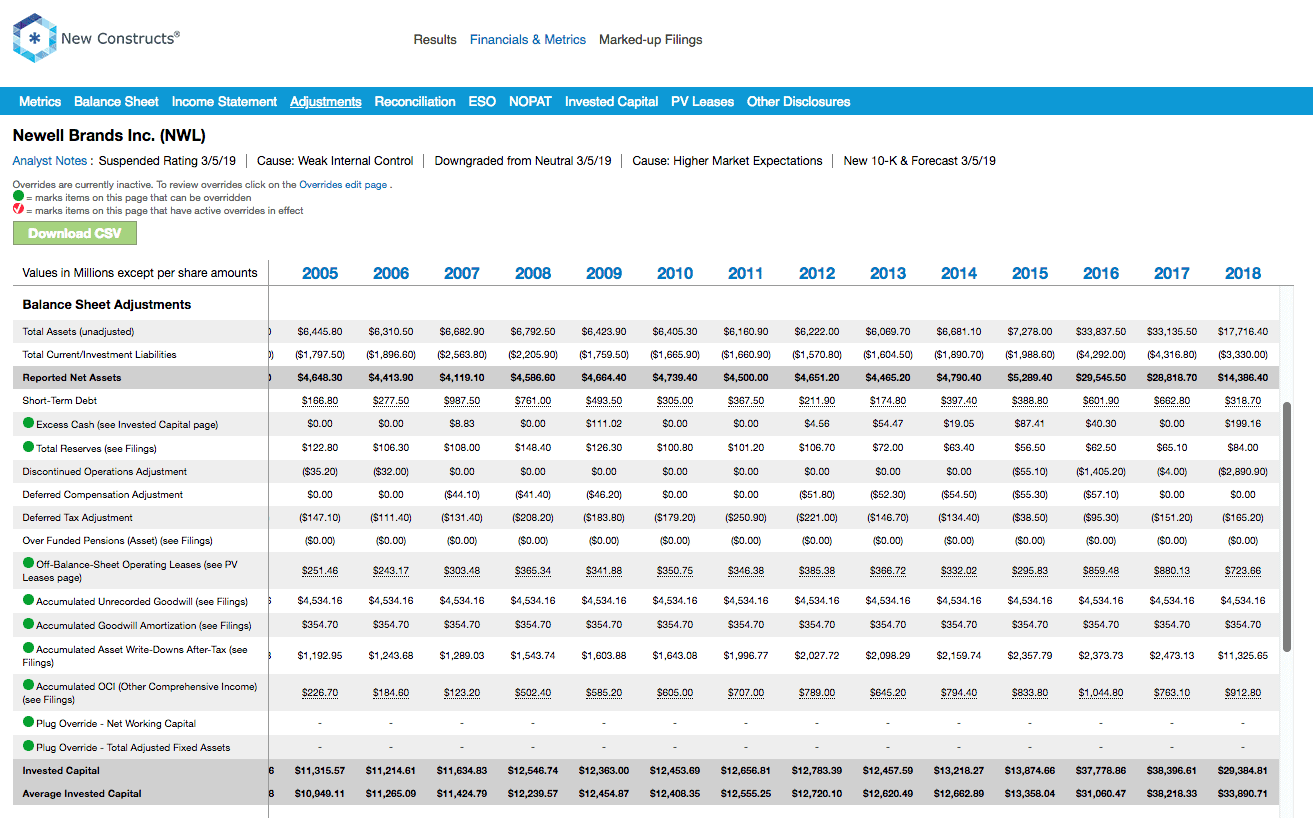Click 2008 Total Reserves value $148.40
1313x818 pixels.
pyautogui.click(x=533, y=448)
